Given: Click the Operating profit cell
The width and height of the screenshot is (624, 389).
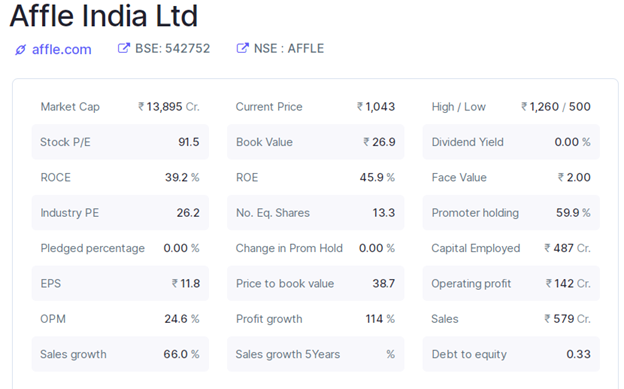Looking at the screenshot, I should point(511,283).
